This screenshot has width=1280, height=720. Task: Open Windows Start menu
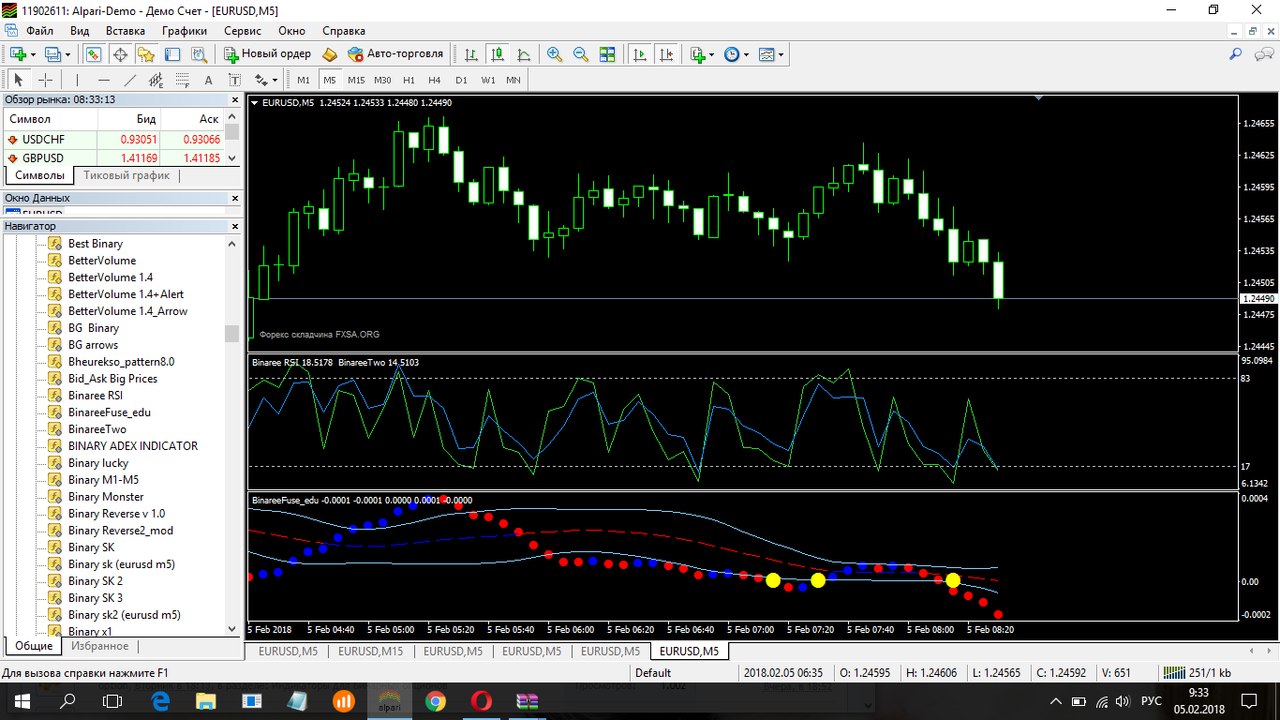tap(20, 702)
